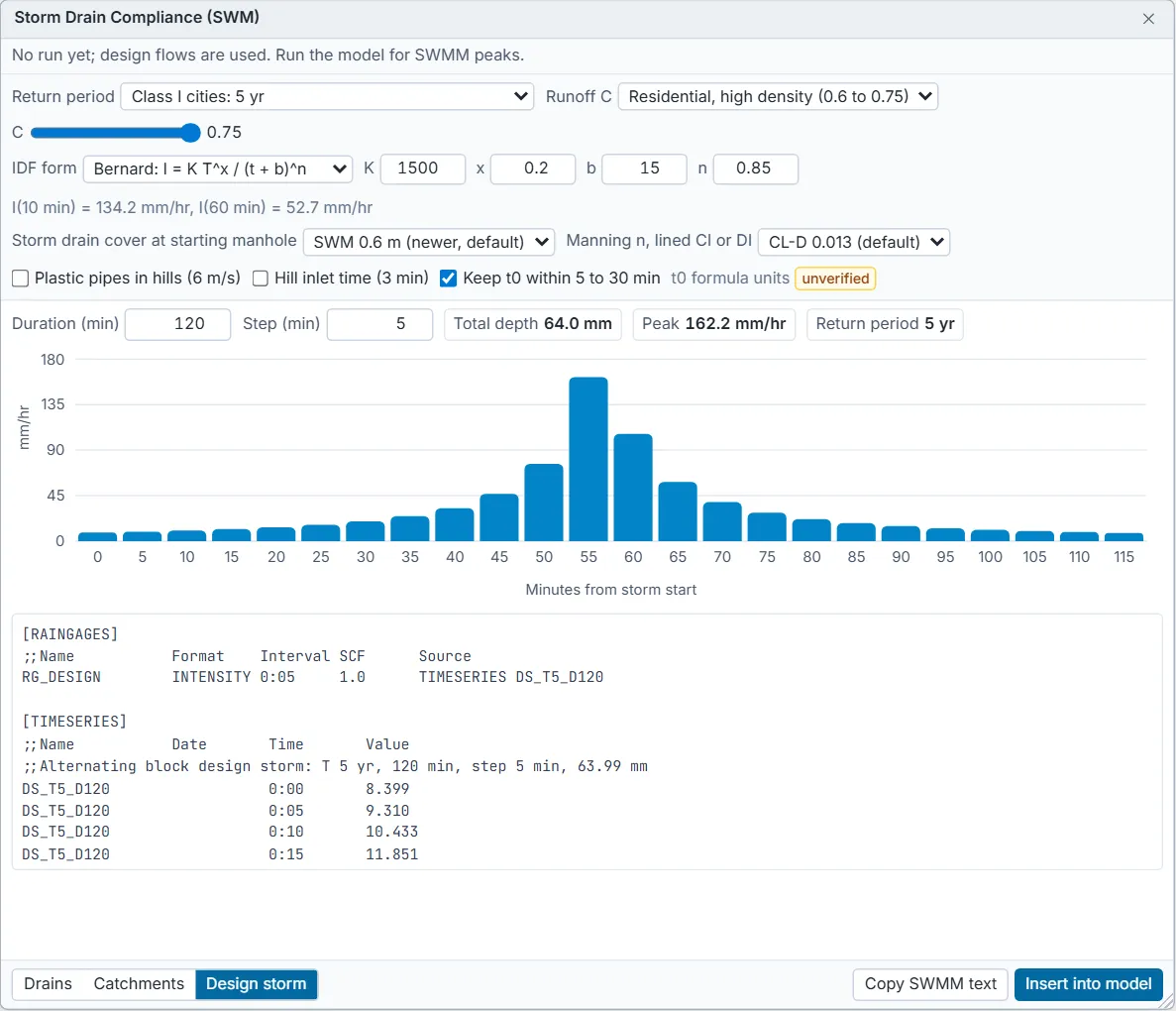Viewport: 1176px width, 1011px height.
Task: Enable Plastic pipes in hills checkbox
Action: pos(21,279)
